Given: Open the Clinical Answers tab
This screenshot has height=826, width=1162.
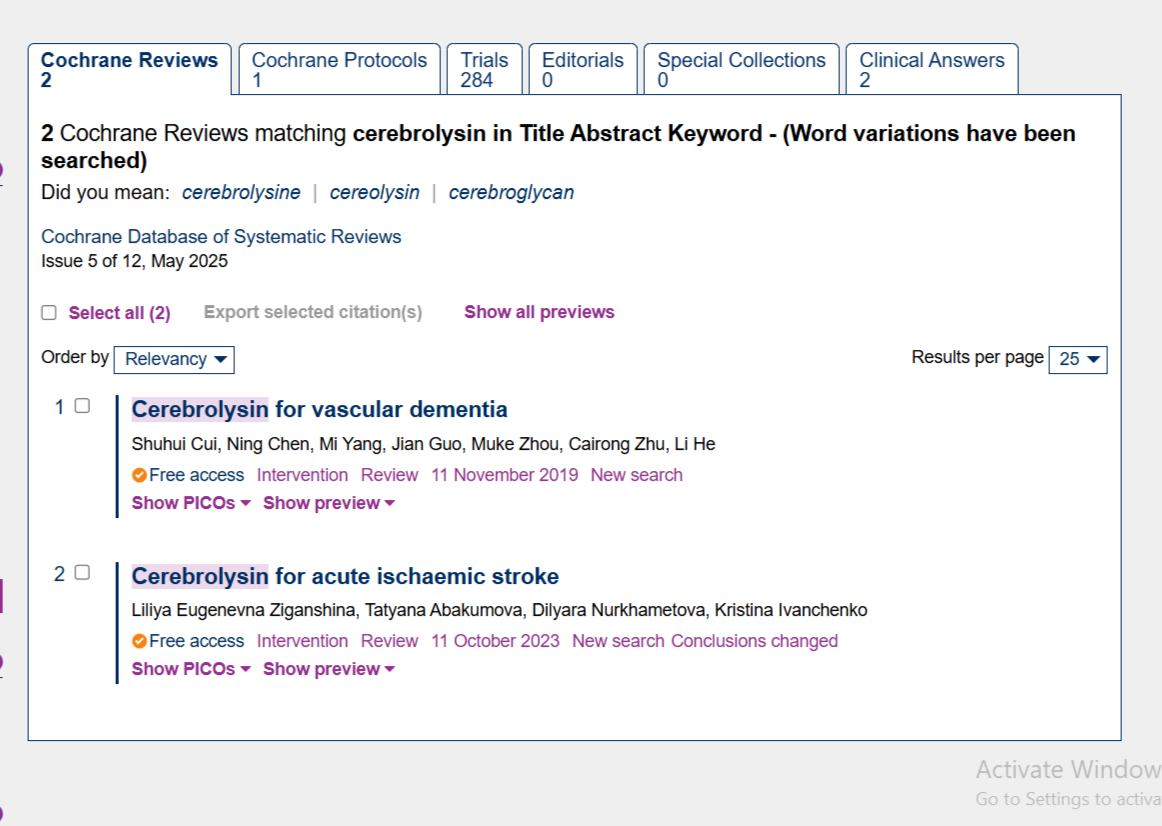Looking at the screenshot, I should [x=932, y=70].
